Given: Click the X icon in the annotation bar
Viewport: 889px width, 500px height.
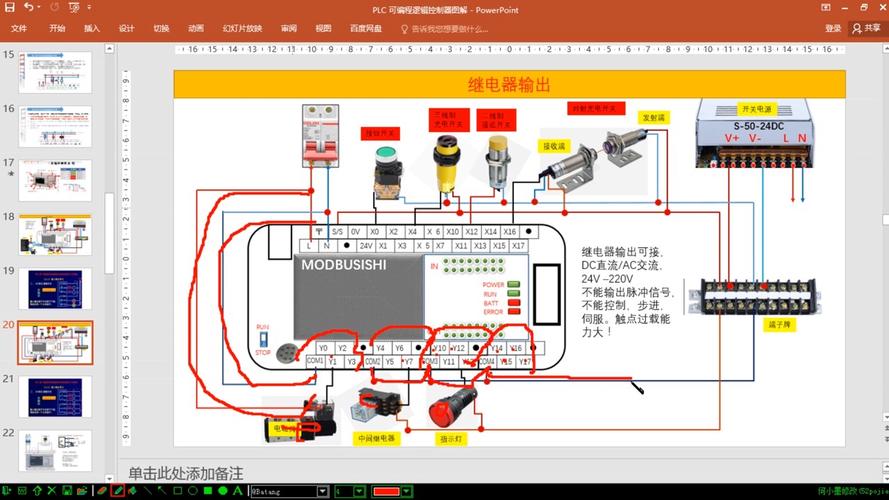Looking at the screenshot, I should 51,491.
